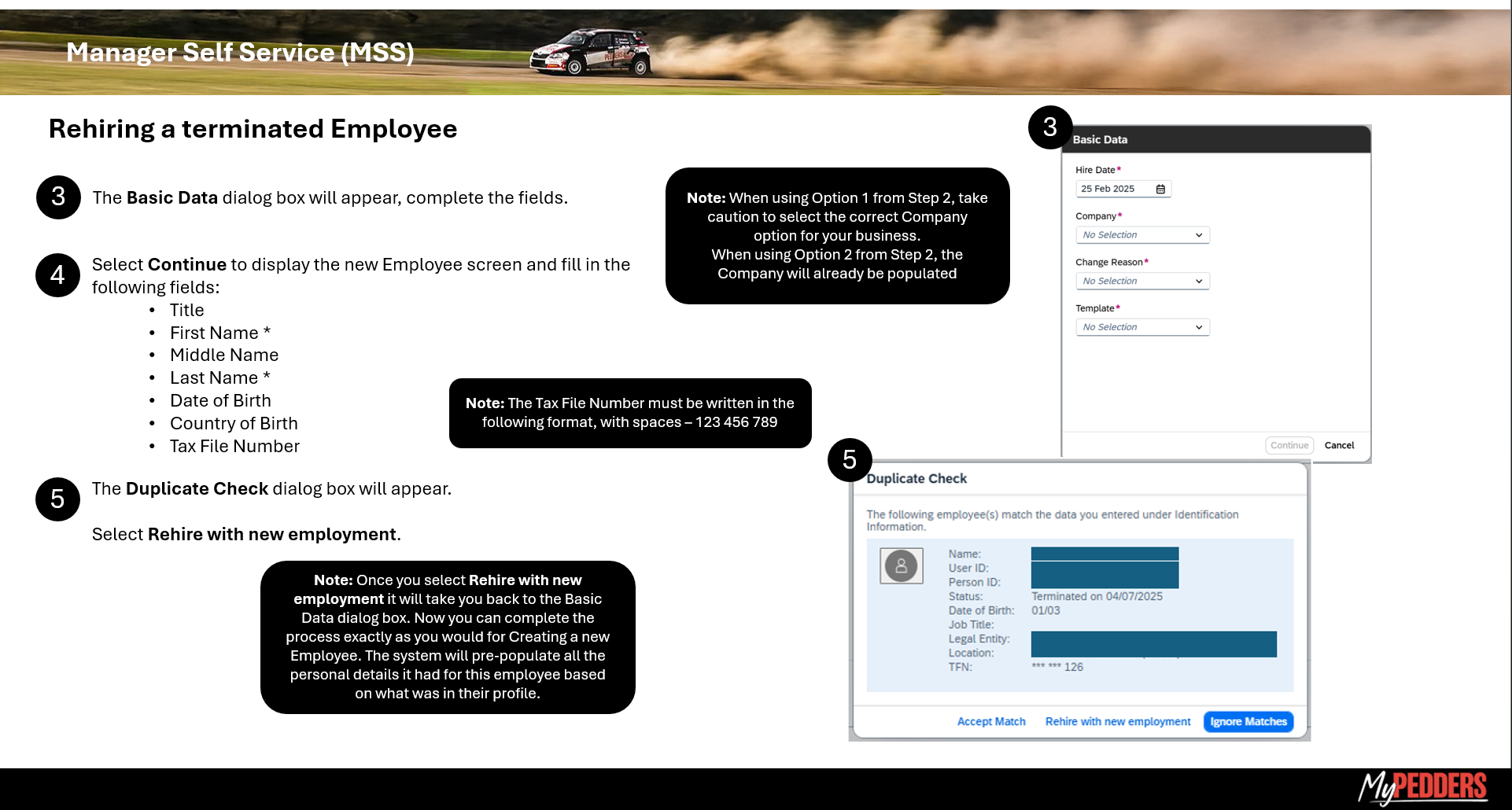The width and height of the screenshot is (1512, 810).
Task: Click the step 3 badge beside Basic Data dialog
Action: coord(1050,127)
